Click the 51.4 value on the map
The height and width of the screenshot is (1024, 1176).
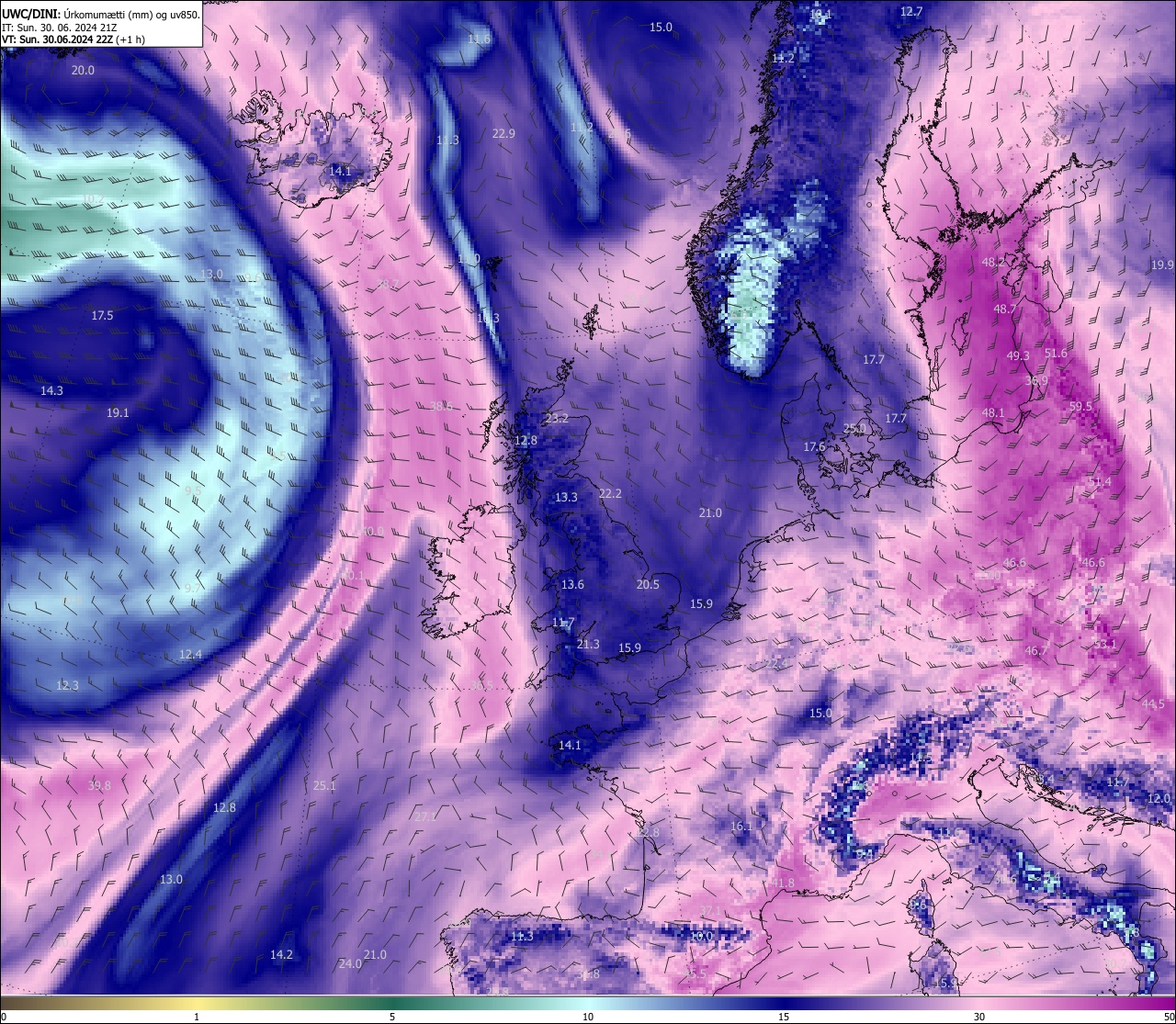[1099, 482]
